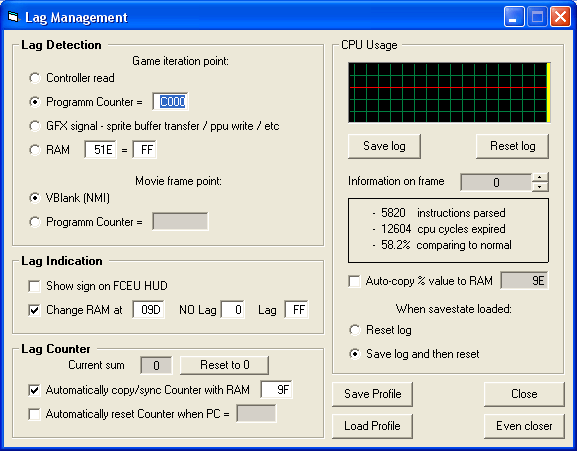Select GFX signal sprite buffer transfer option
Screen dimensions: 577x451
point(35,126)
